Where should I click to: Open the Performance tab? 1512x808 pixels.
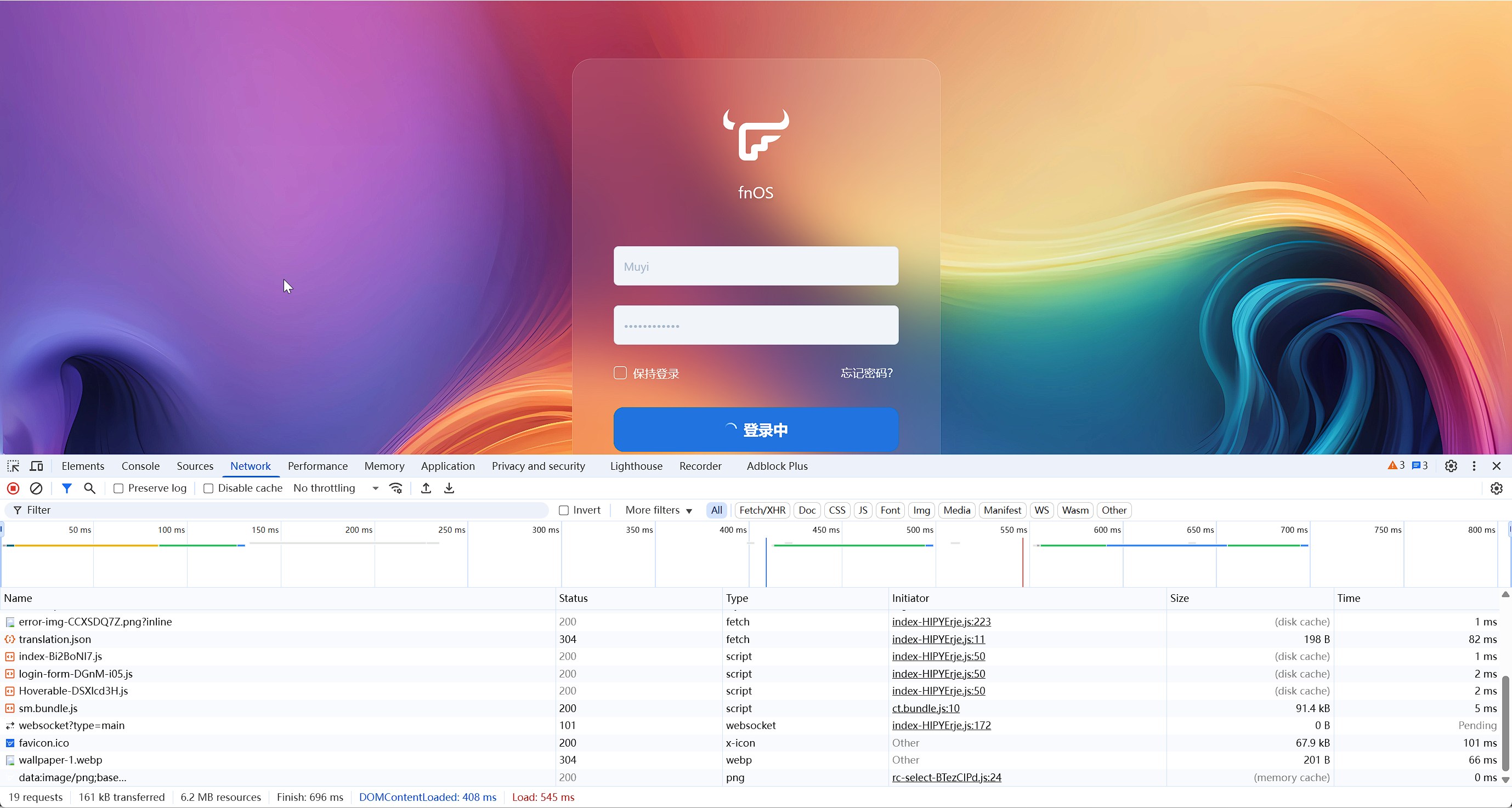tap(318, 466)
